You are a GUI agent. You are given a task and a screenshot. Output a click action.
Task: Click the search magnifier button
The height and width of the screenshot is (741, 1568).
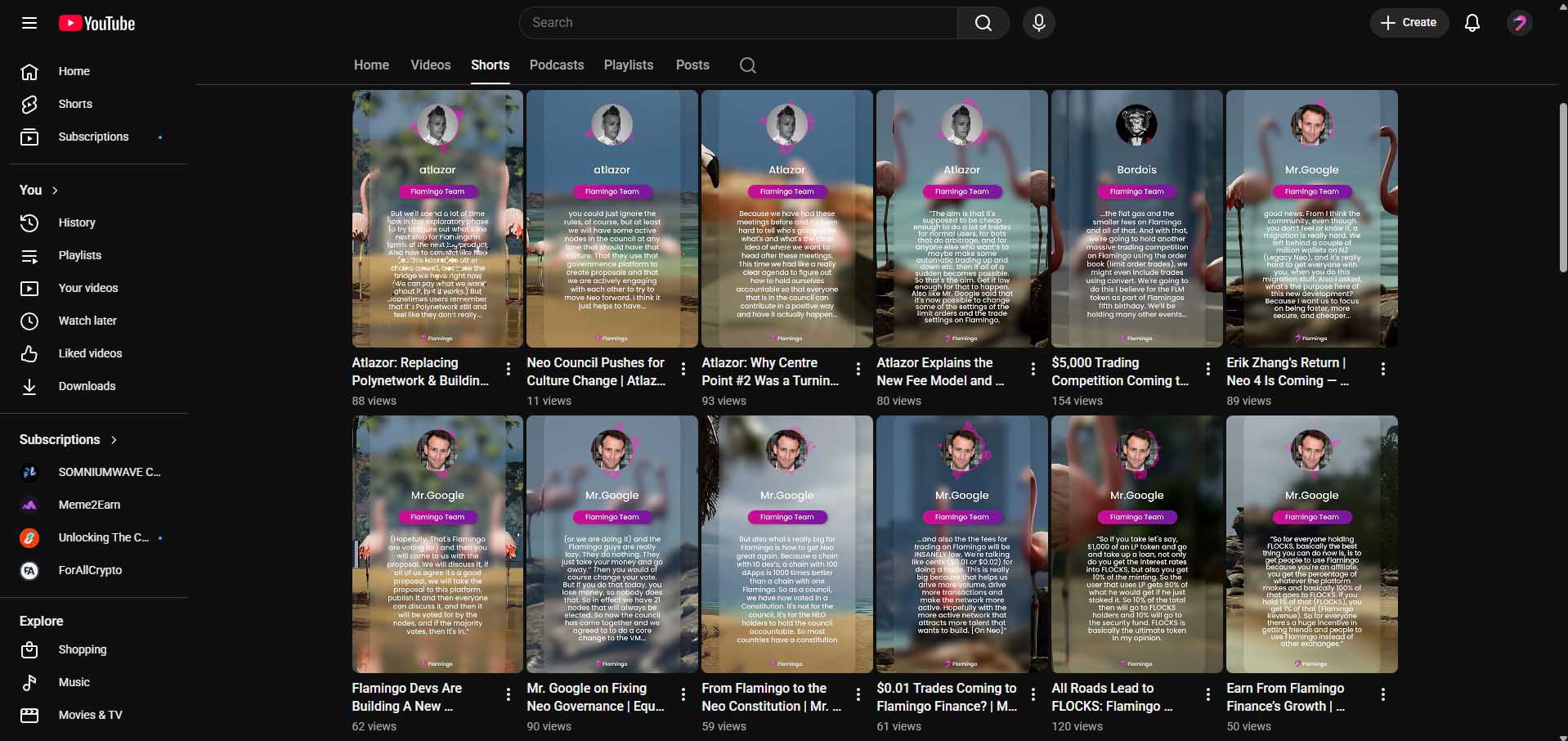click(x=983, y=23)
